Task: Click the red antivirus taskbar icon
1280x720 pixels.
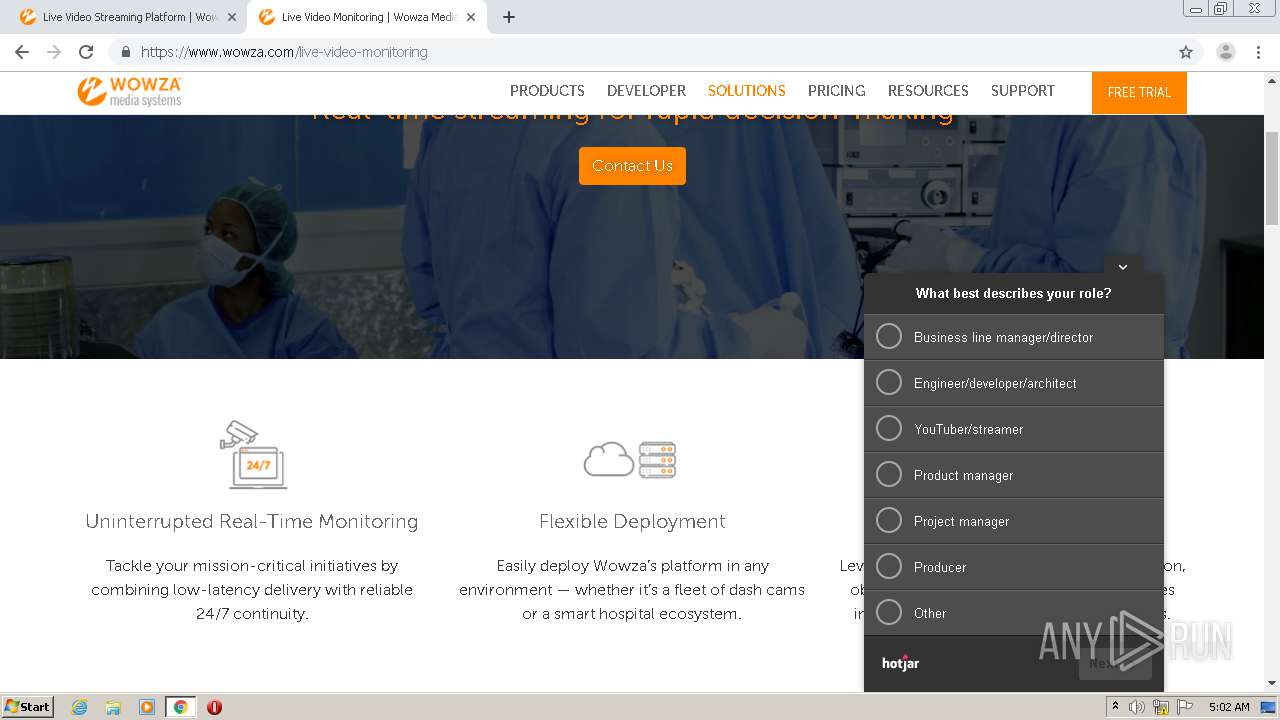Action: pyautogui.click(x=214, y=707)
